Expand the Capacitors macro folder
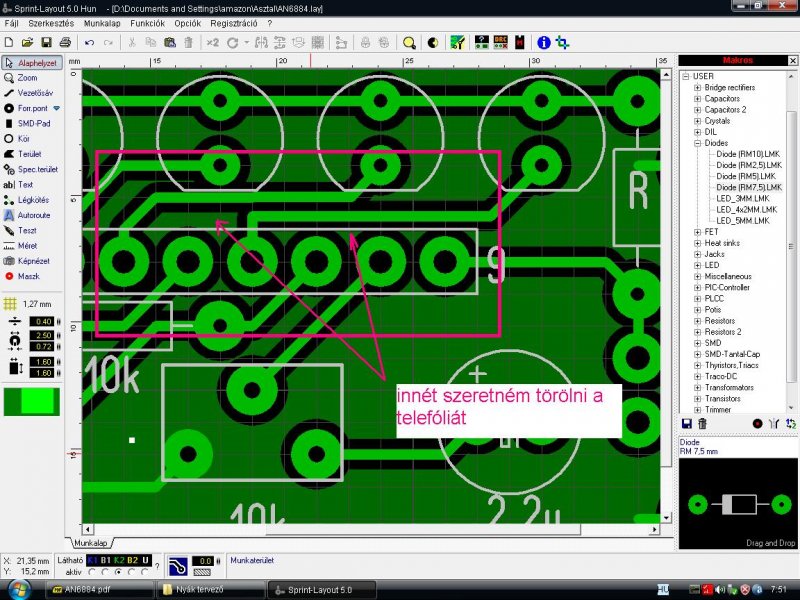Image resolution: width=800 pixels, height=600 pixels. pyautogui.click(x=697, y=99)
